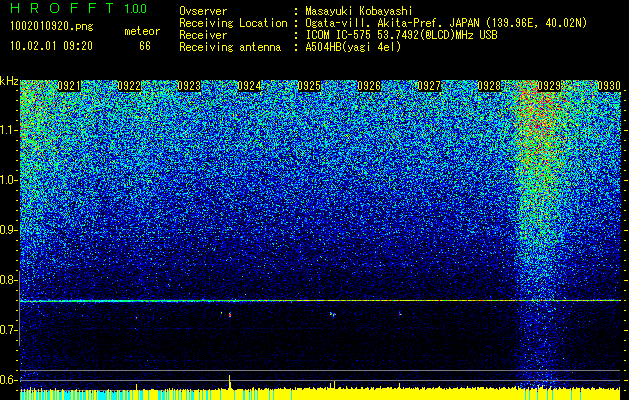Click the meteor echo between 0925 and 0926
The width and height of the screenshot is (629, 400).
click(x=333, y=314)
